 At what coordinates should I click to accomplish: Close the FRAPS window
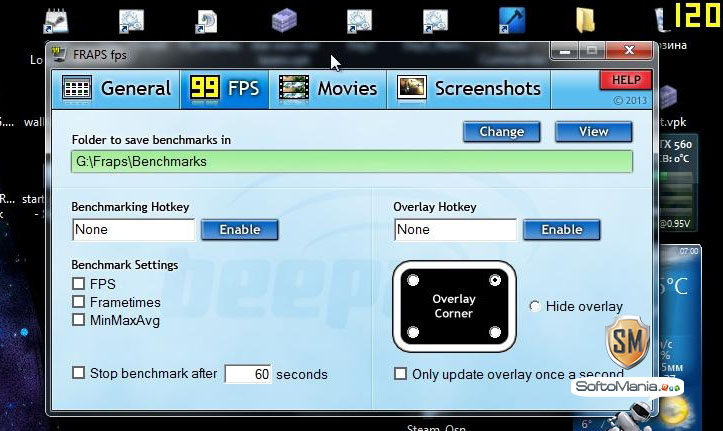[629, 51]
